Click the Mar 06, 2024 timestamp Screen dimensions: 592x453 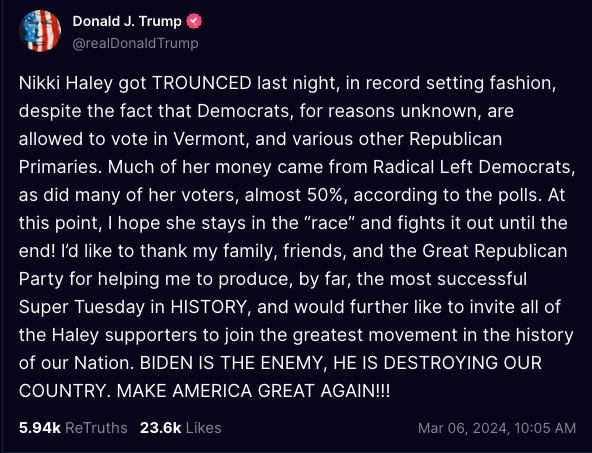pos(497,428)
